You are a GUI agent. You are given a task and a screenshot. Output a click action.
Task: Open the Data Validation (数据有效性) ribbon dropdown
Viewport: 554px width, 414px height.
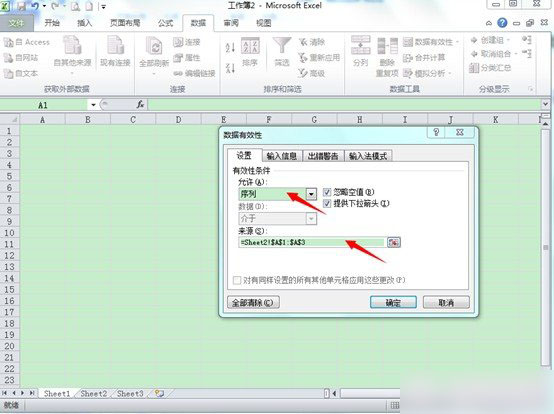(x=457, y=42)
